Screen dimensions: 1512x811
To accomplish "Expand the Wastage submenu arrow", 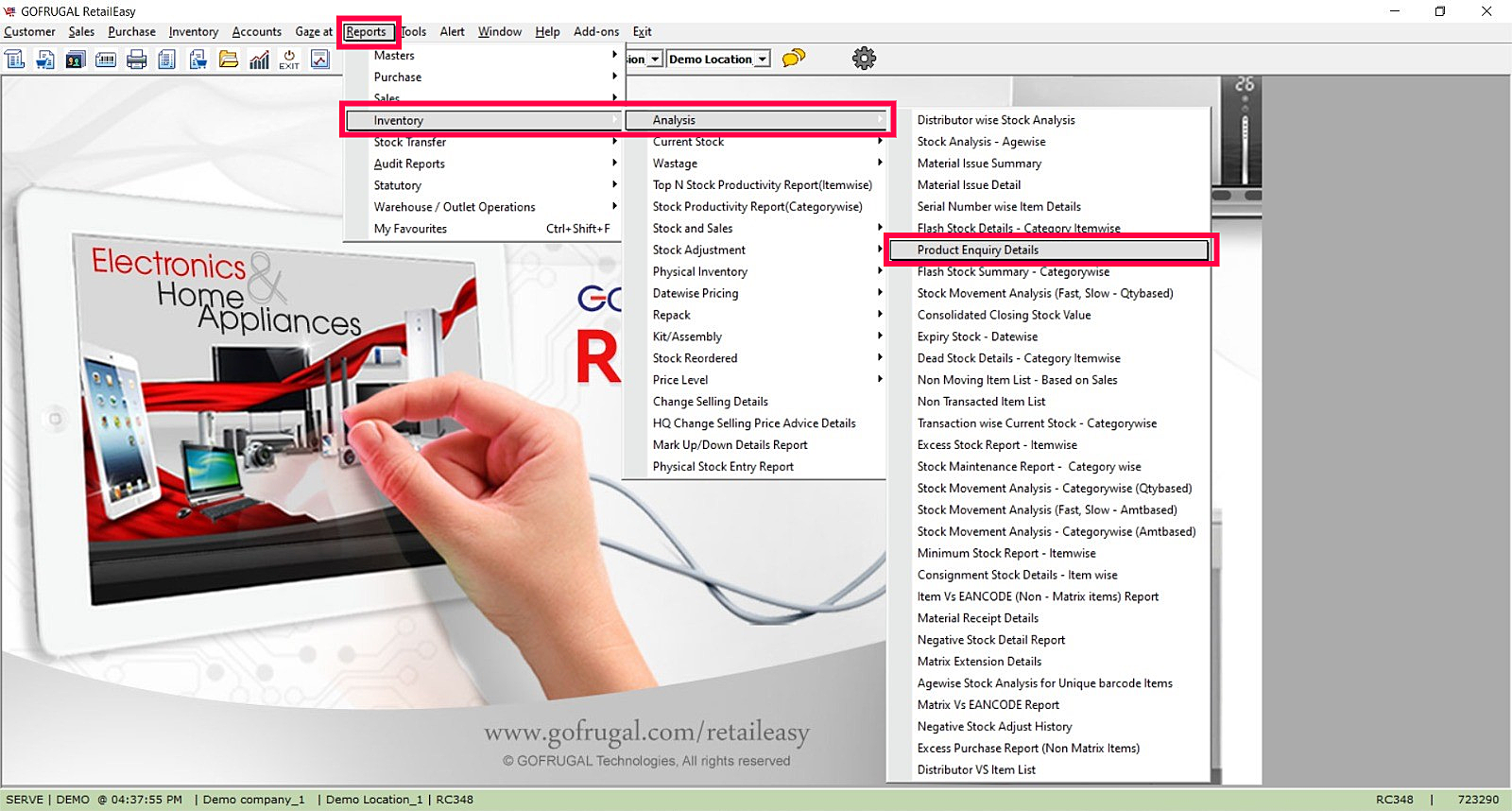I will point(880,164).
